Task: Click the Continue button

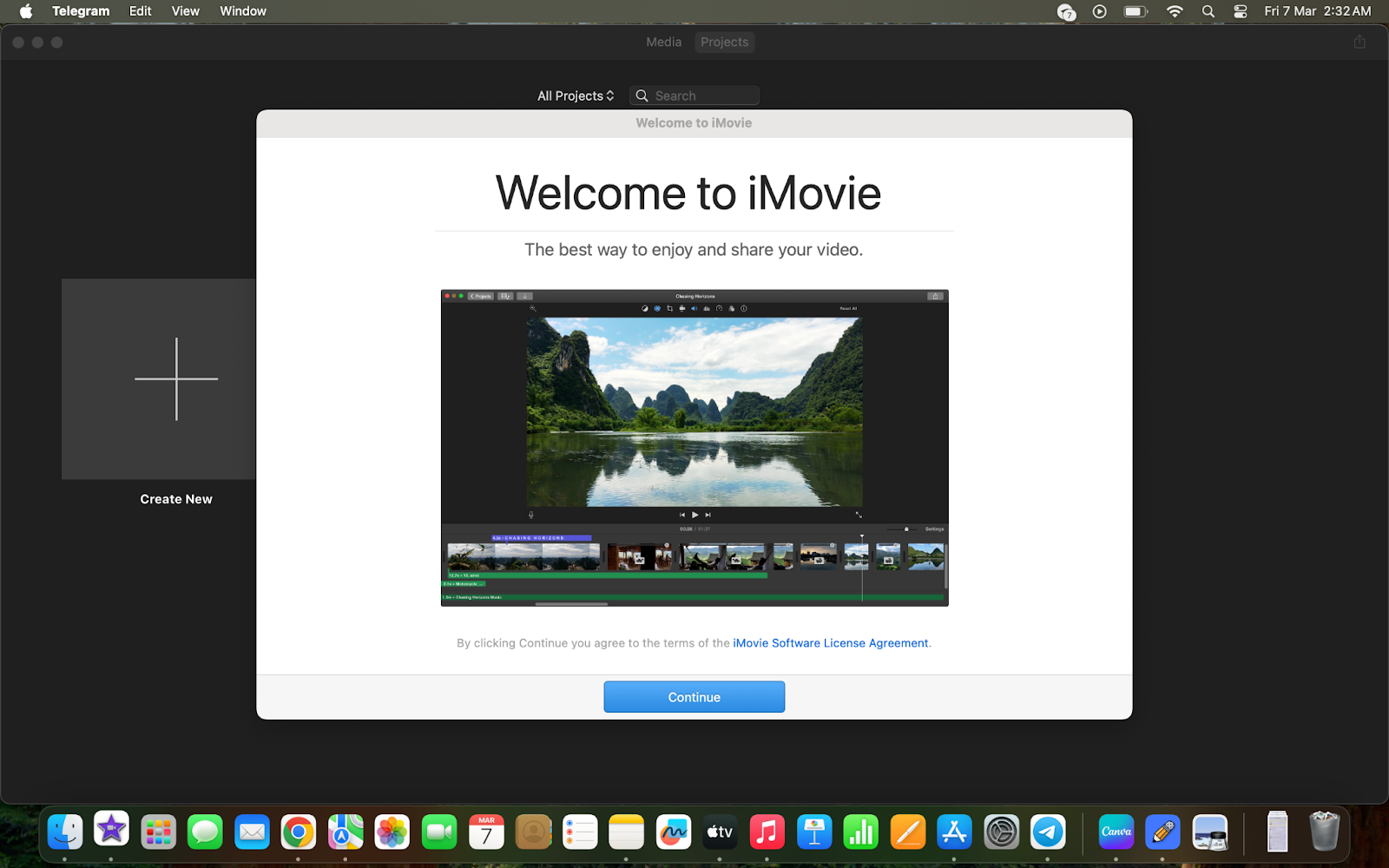Action: (x=694, y=697)
